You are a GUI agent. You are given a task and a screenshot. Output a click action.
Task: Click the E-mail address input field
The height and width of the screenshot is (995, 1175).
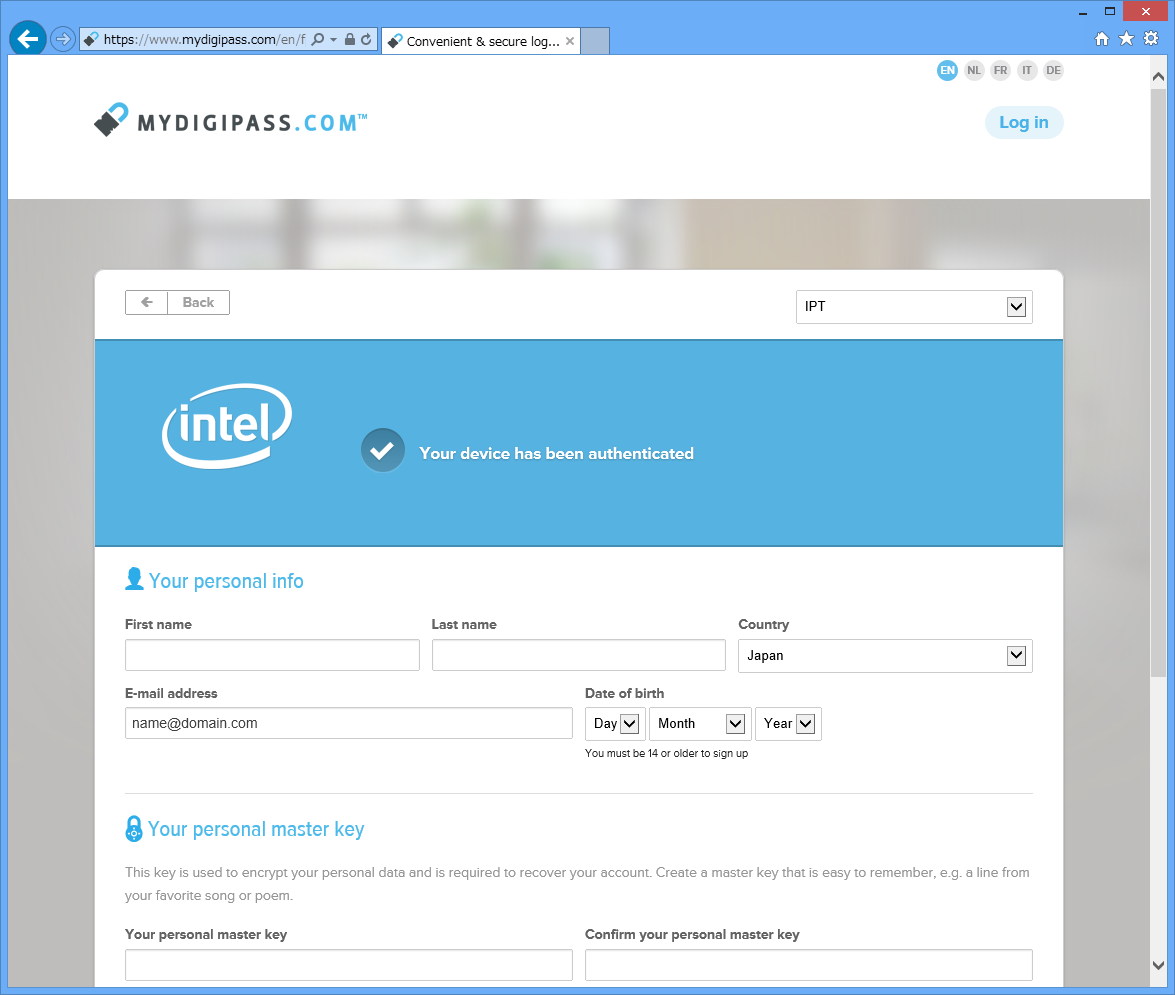click(348, 723)
